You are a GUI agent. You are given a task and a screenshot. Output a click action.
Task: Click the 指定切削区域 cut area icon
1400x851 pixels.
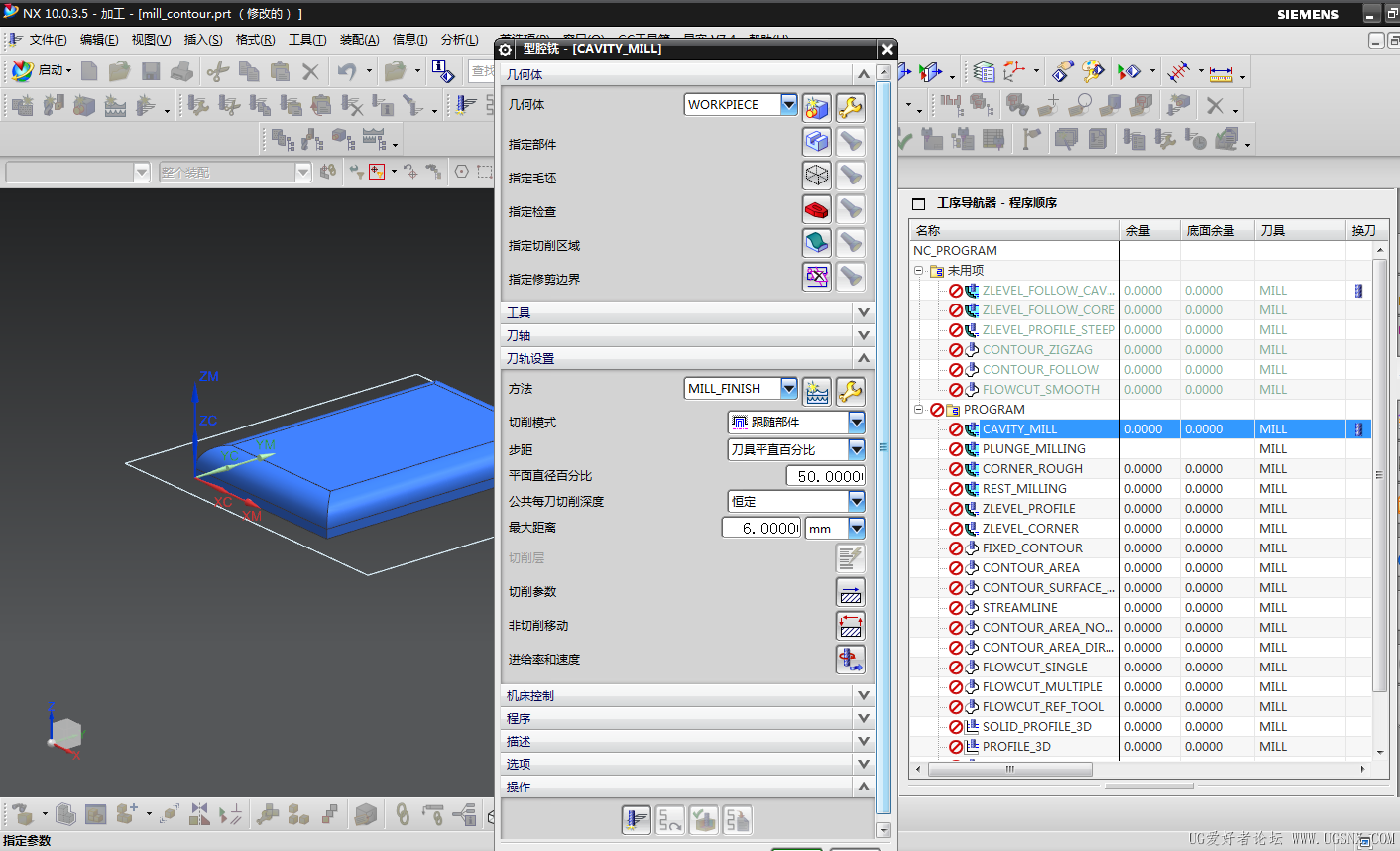pyautogui.click(x=817, y=243)
